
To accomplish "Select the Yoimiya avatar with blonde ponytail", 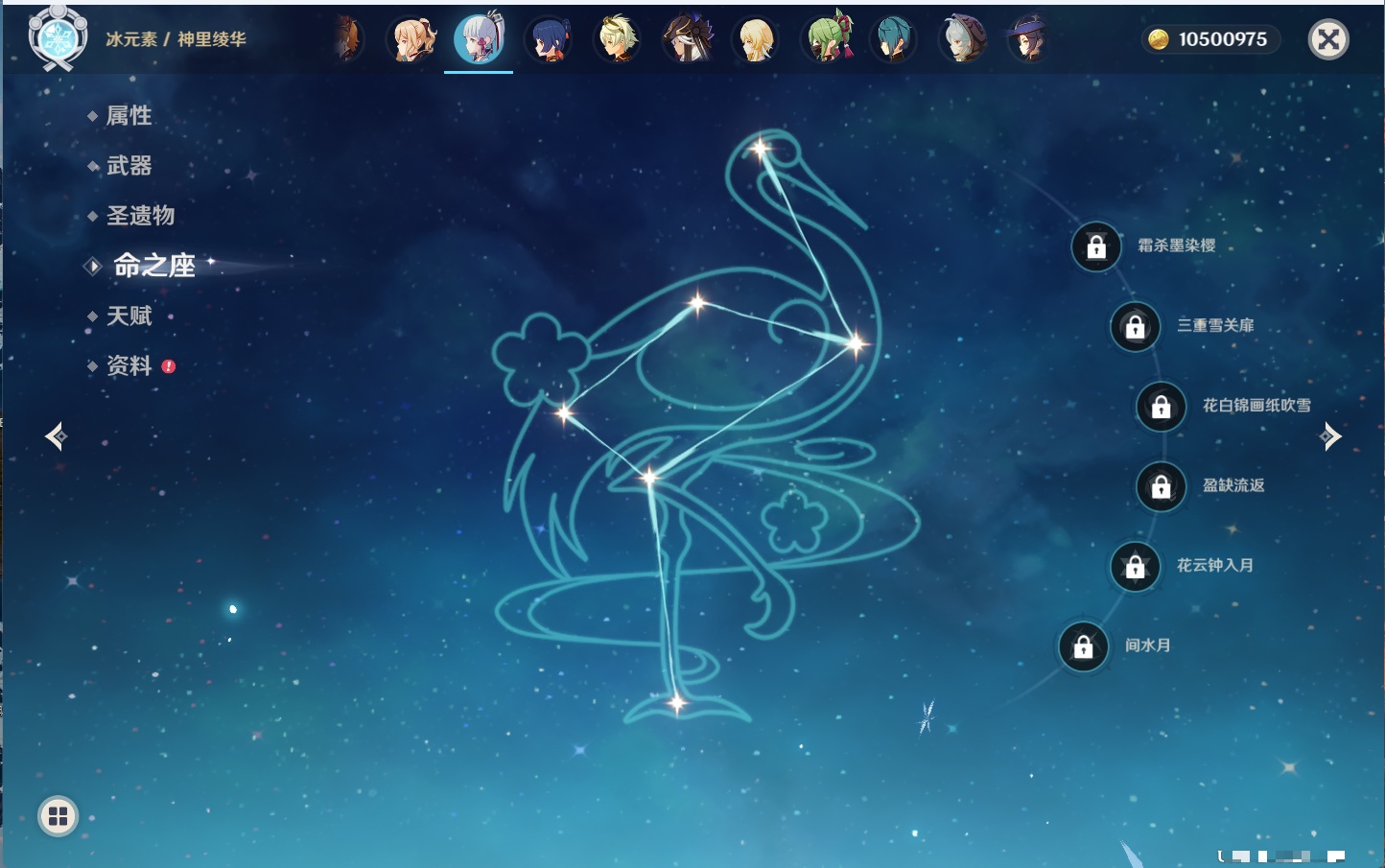I will [412, 39].
